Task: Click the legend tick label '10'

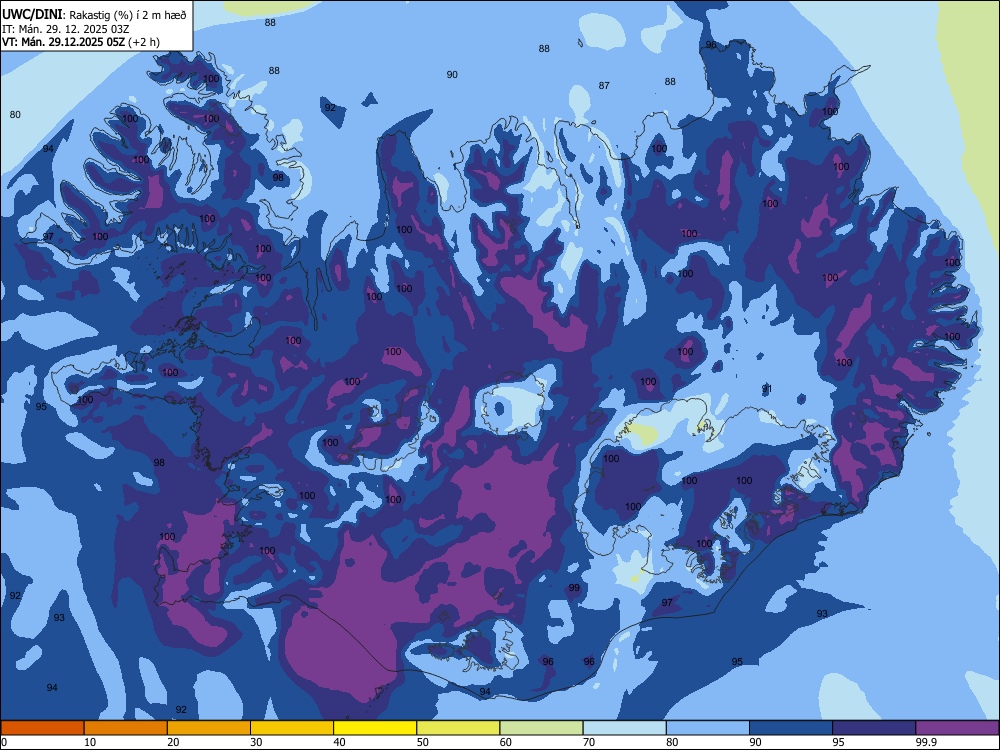Action: [90, 742]
